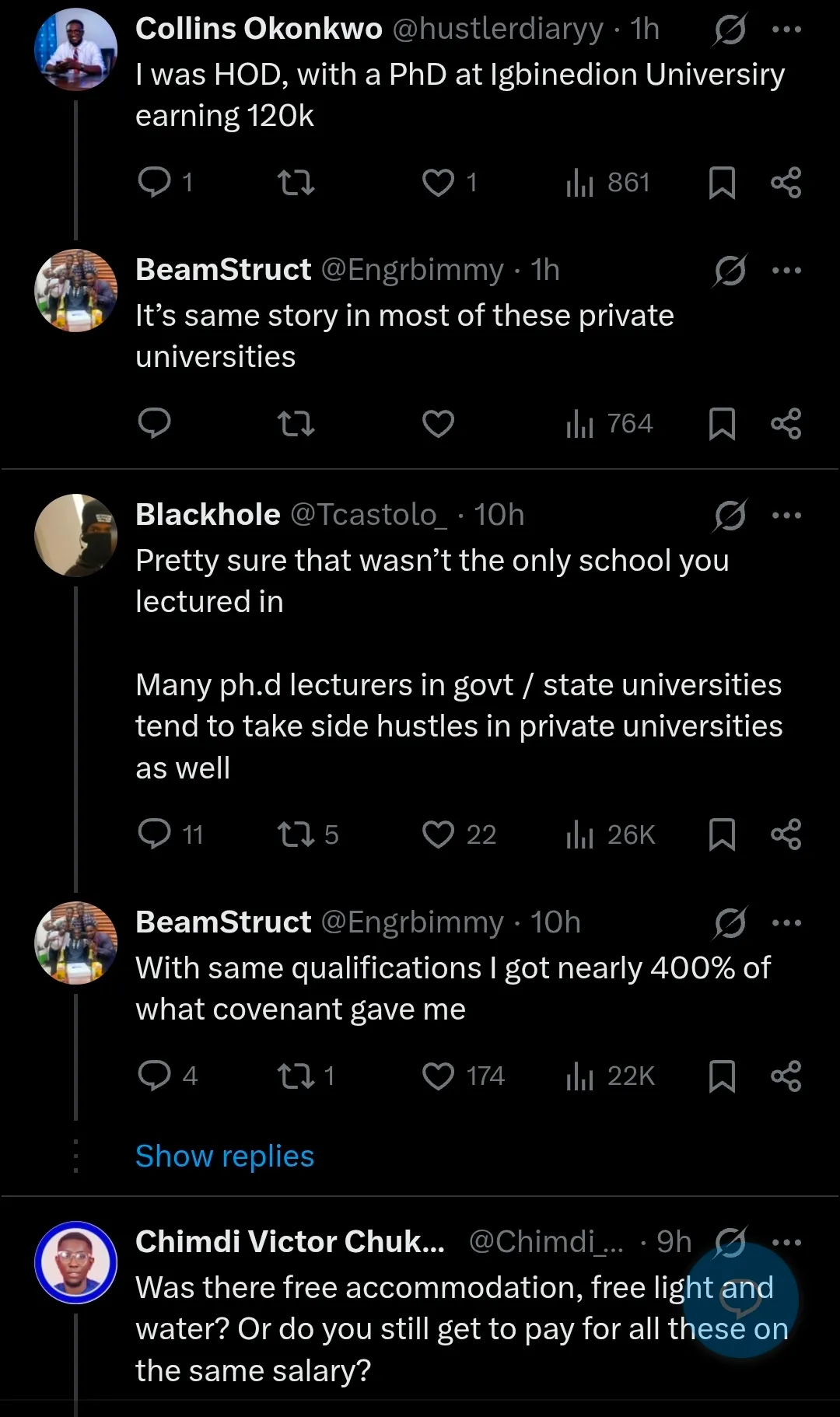Open more options on BeamStruct's covenant tweet

pyautogui.click(x=786, y=922)
